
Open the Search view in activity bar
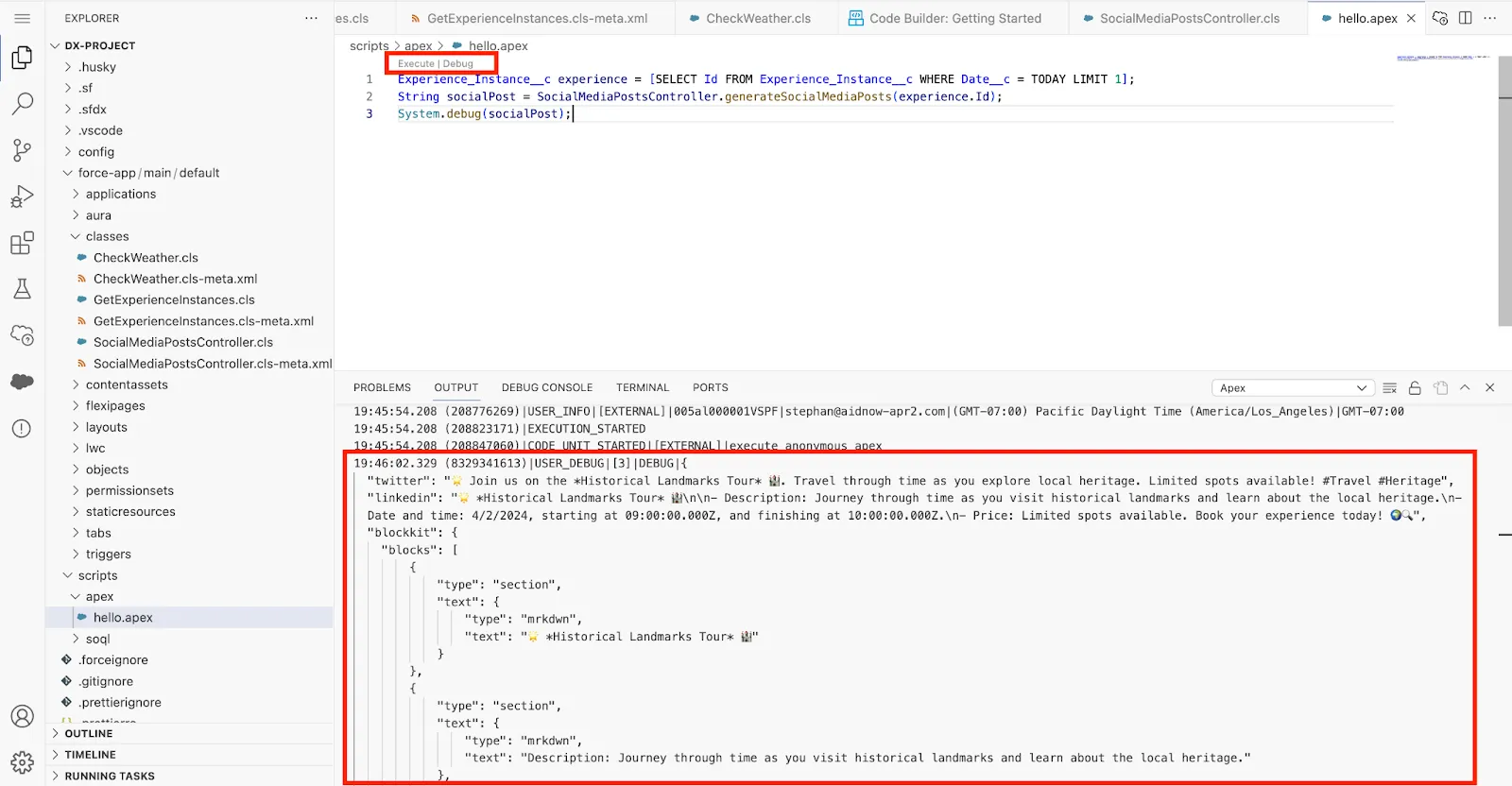pos(22,103)
